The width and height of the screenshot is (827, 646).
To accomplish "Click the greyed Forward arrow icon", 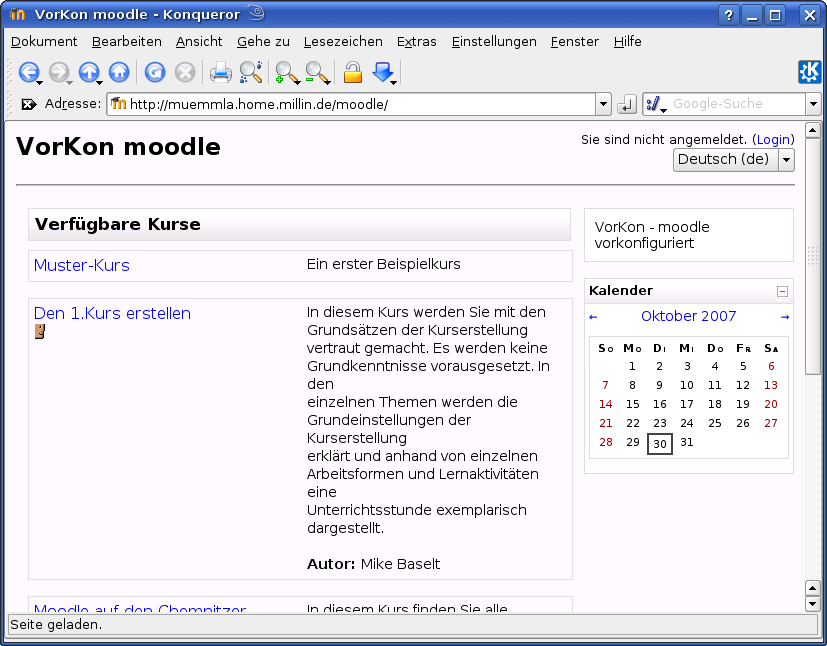I will [59, 72].
